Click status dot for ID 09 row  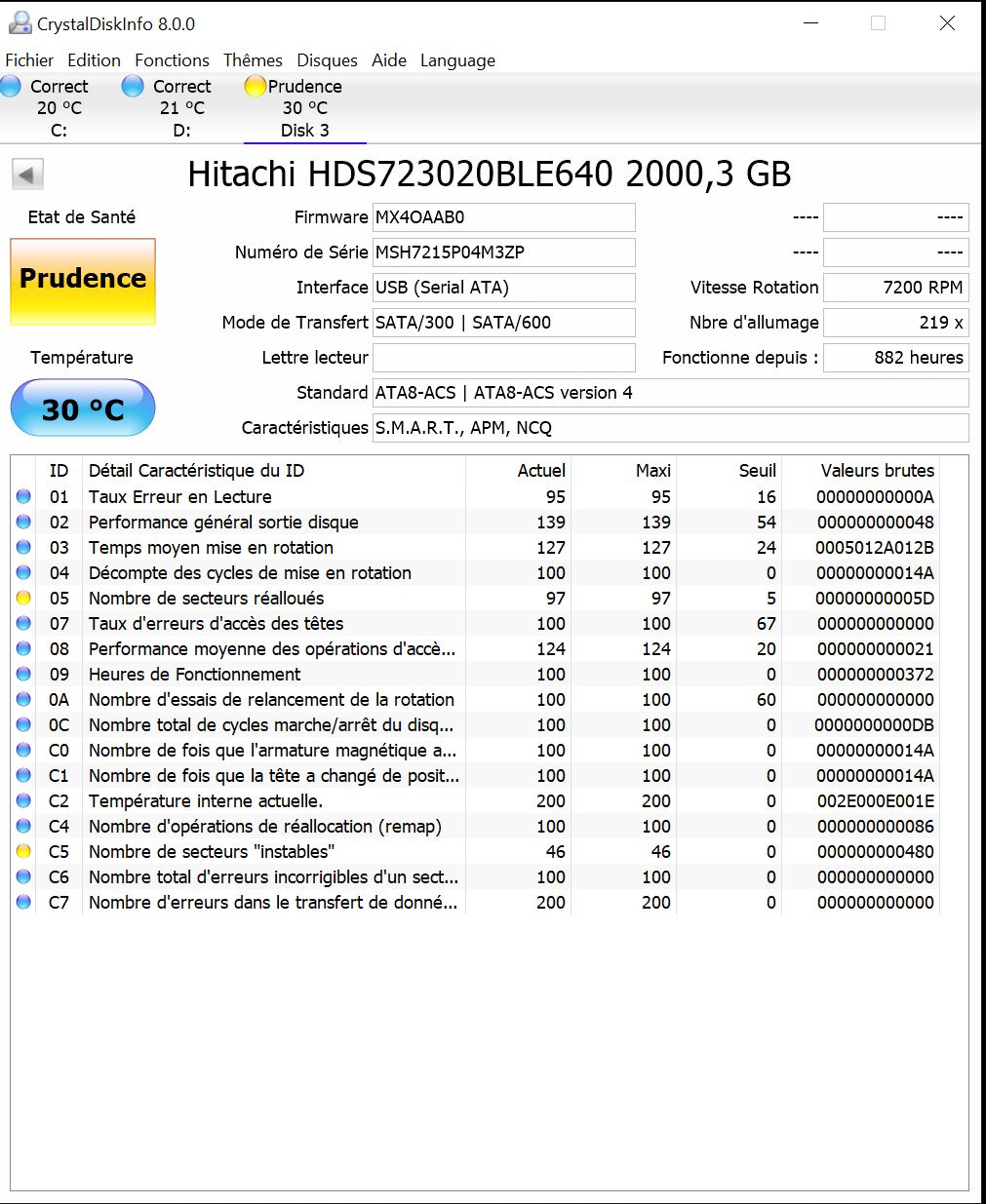point(23,674)
